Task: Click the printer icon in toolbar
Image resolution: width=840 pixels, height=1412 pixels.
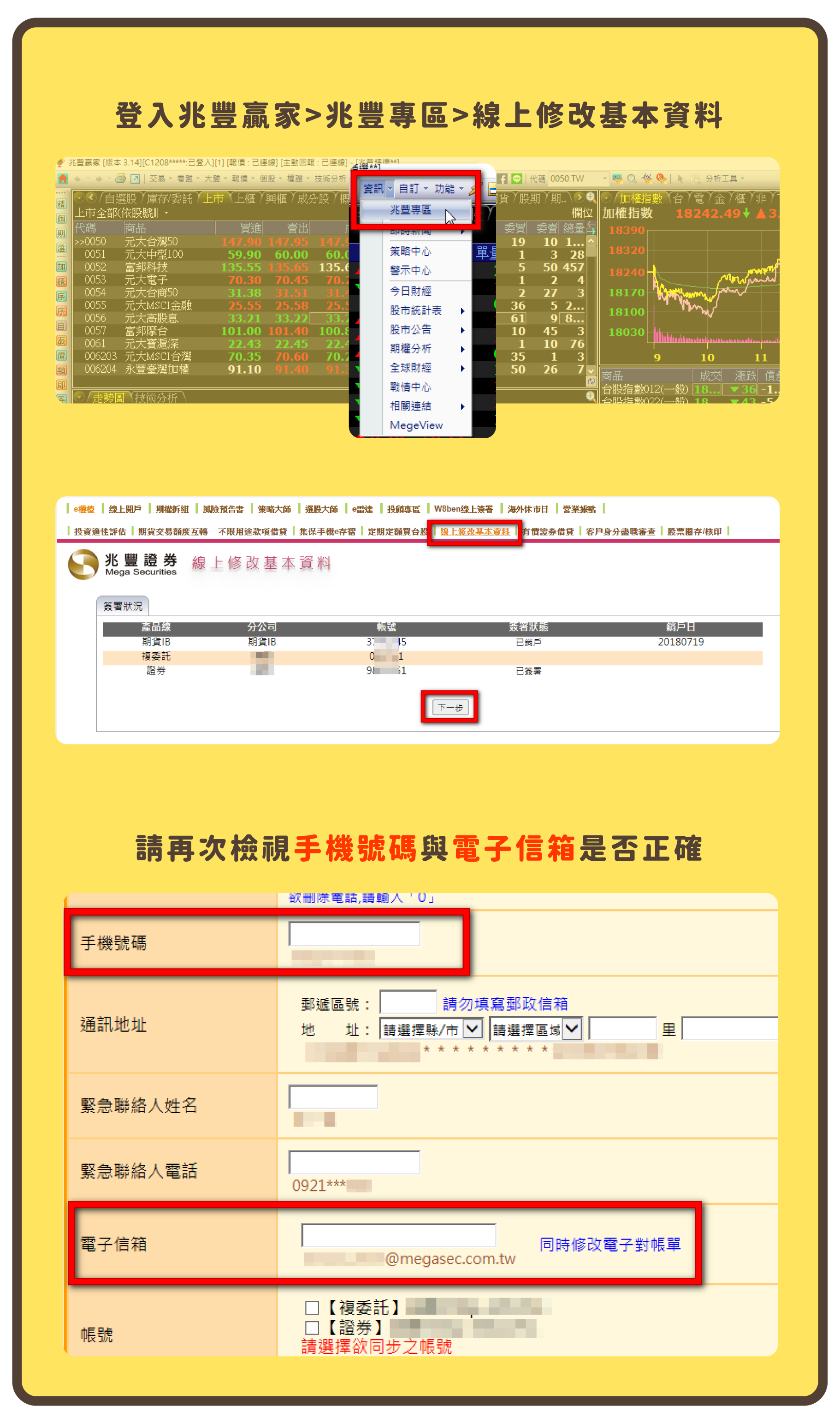Action: coord(120,179)
